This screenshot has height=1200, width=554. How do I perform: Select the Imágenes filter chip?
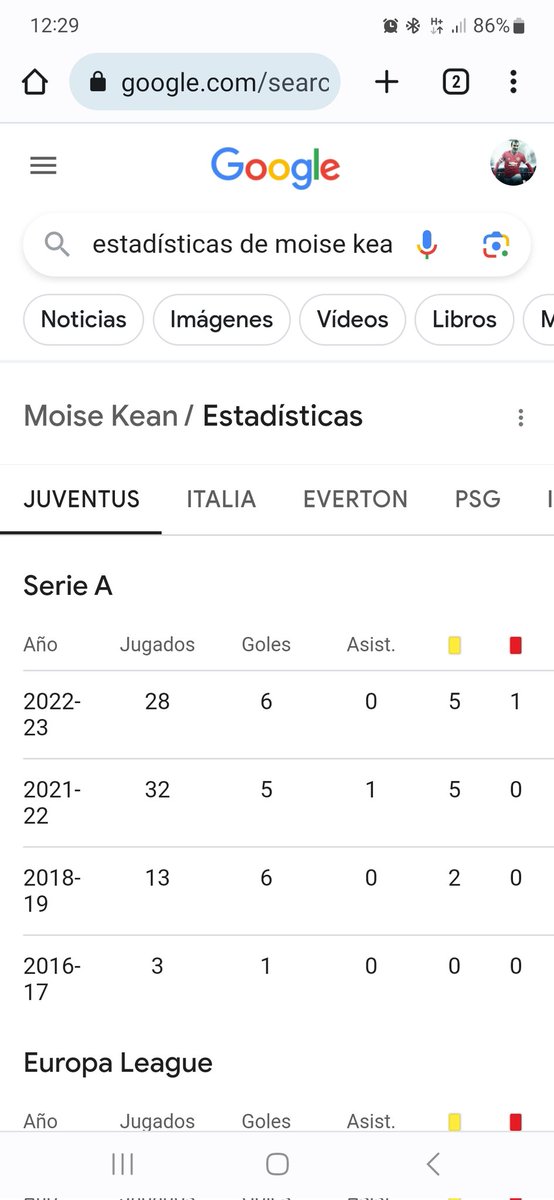[x=221, y=320]
